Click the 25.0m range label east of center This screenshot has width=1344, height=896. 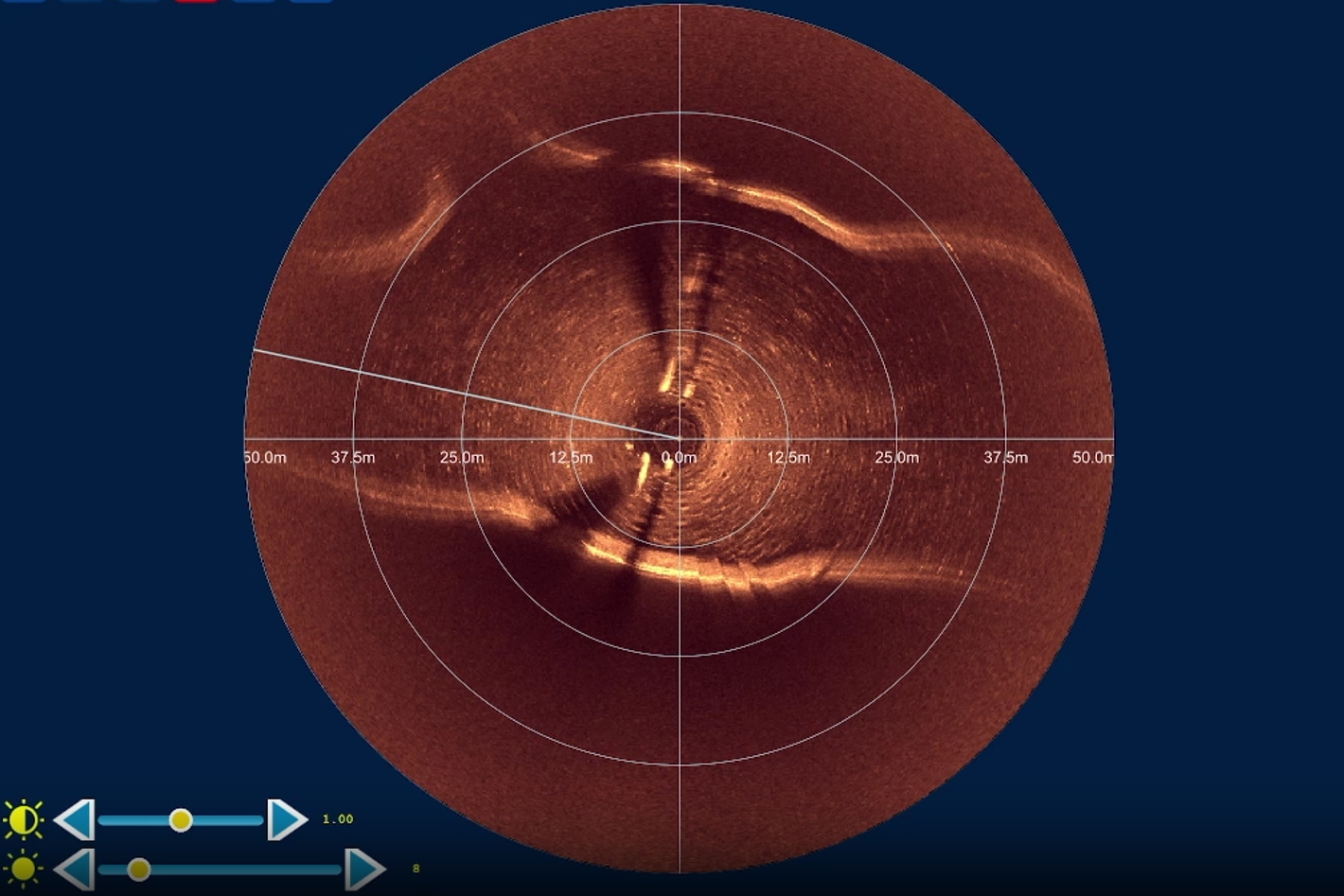[x=896, y=458]
